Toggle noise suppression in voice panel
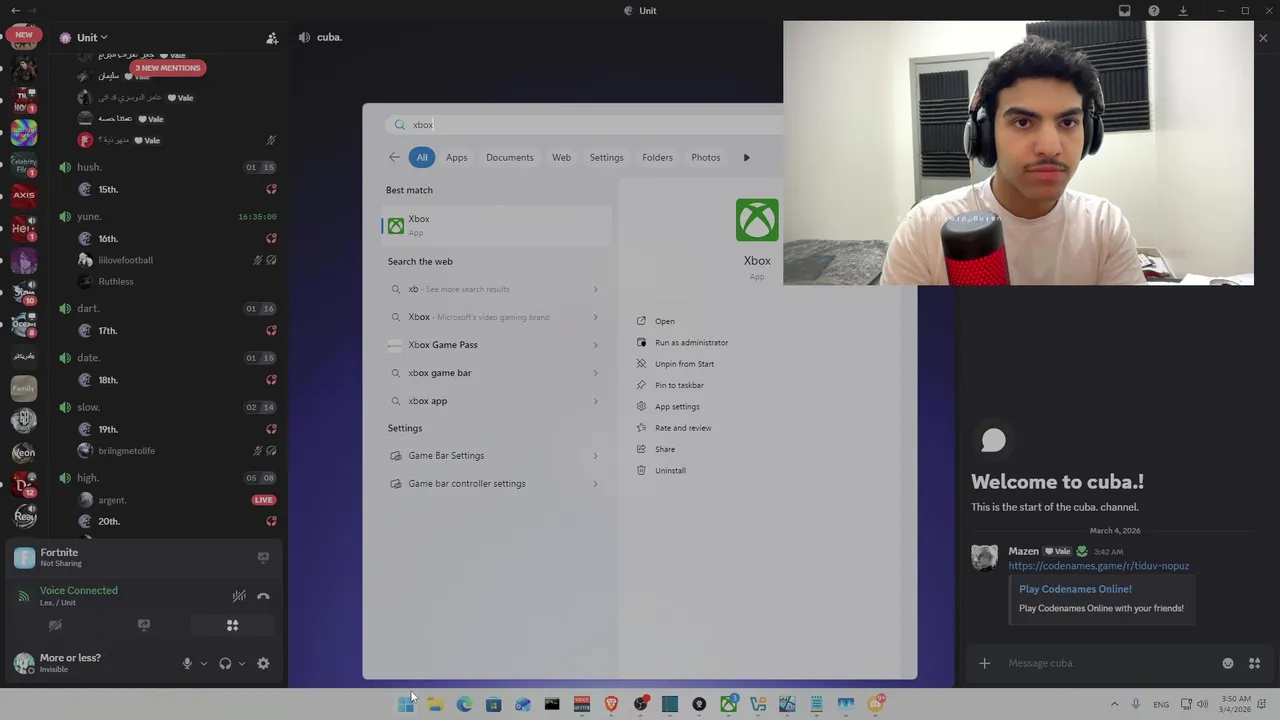Viewport: 1280px width, 720px height. coord(239,596)
